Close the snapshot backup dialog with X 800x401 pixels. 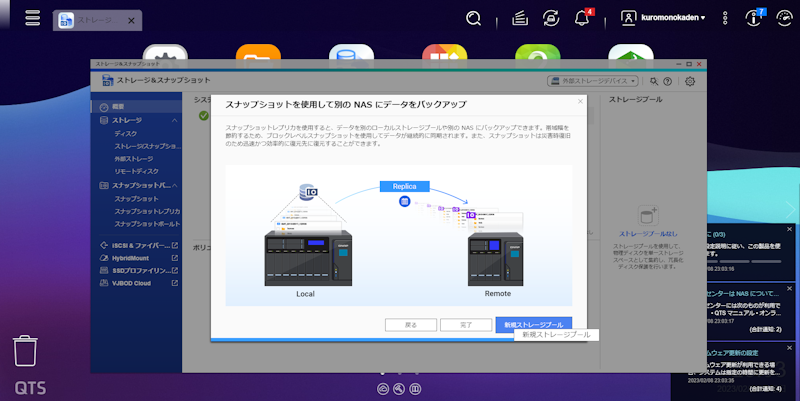pos(580,101)
